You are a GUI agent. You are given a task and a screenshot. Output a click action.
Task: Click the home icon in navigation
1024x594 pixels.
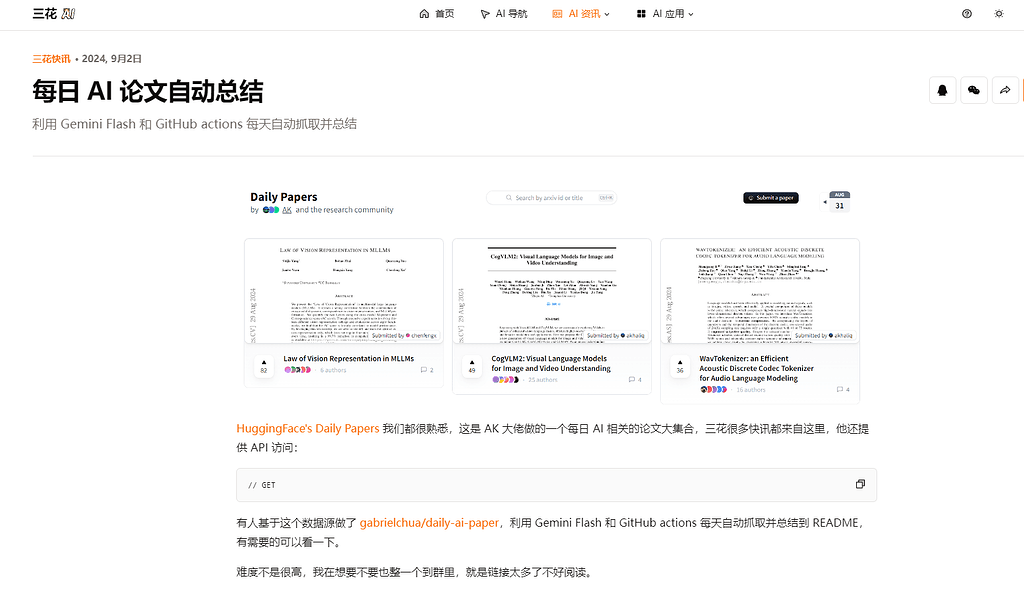424,14
